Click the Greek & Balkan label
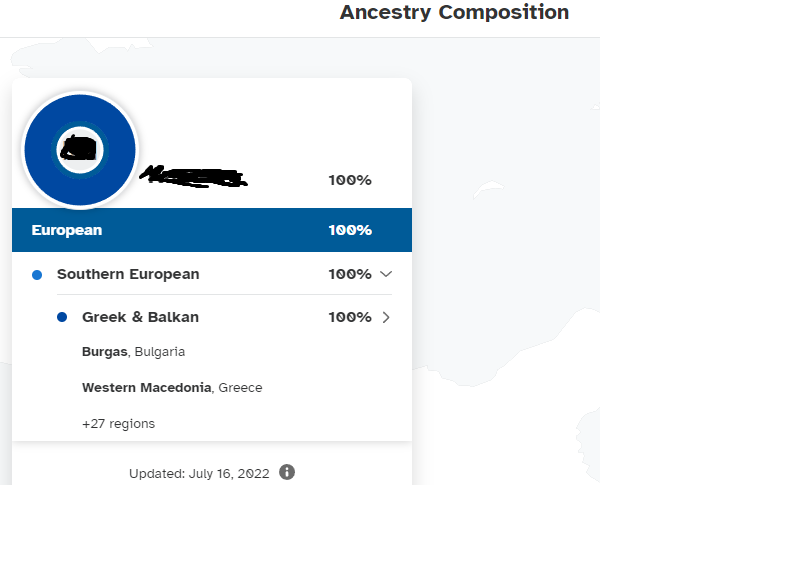 click(x=140, y=317)
